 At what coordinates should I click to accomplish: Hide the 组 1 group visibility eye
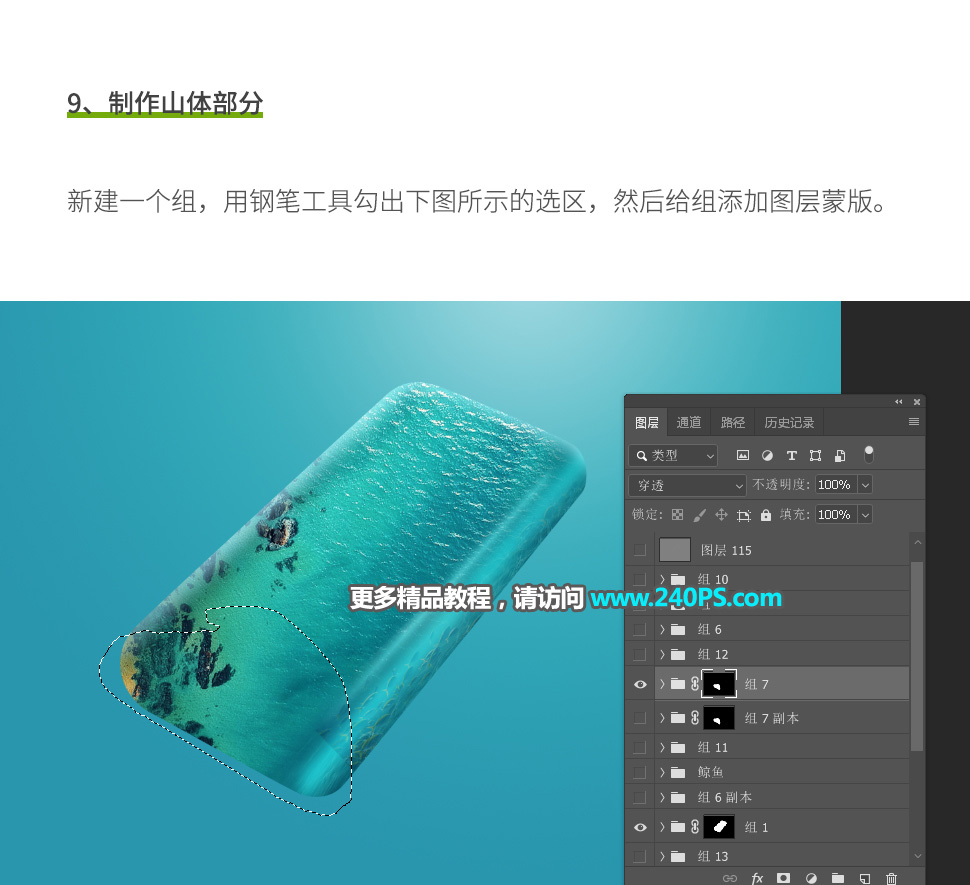[x=640, y=828]
